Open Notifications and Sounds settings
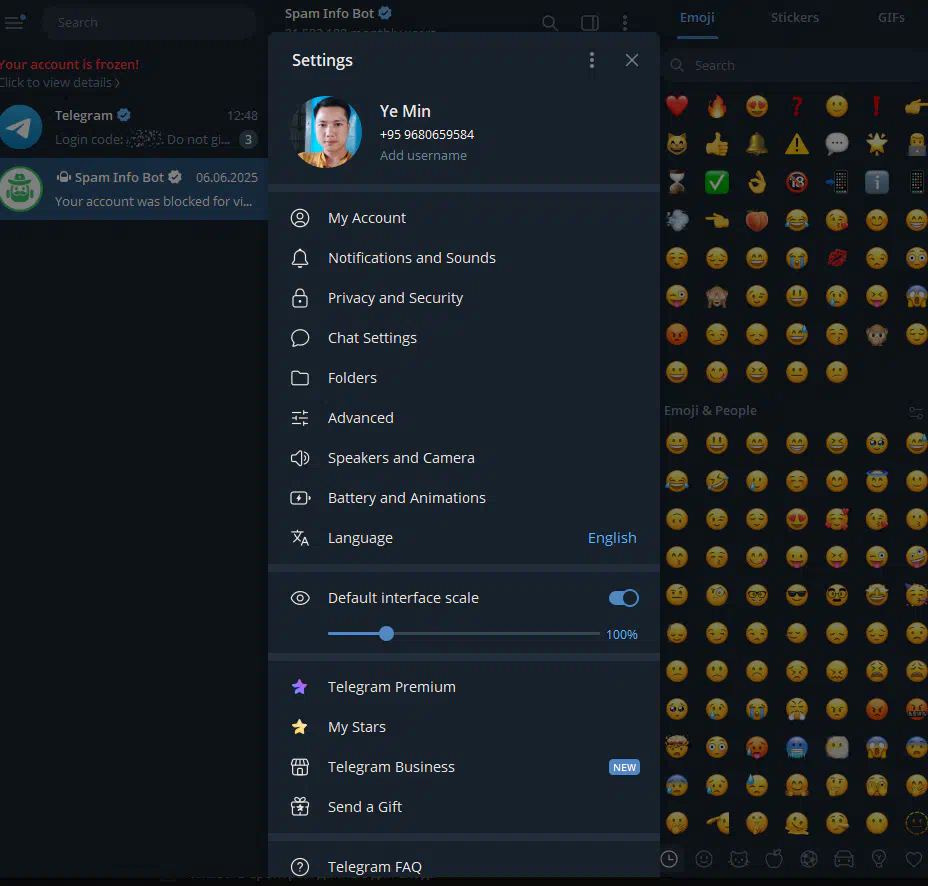Viewport: 928px width, 886px height. coord(463,258)
